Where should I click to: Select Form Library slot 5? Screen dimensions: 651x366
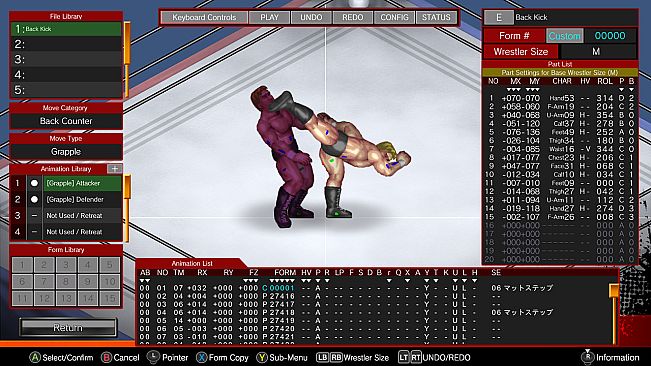[110, 265]
